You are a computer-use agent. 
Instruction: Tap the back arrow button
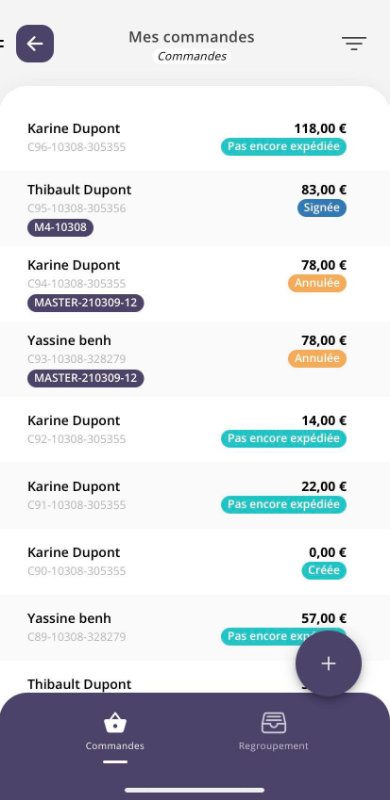(35, 44)
